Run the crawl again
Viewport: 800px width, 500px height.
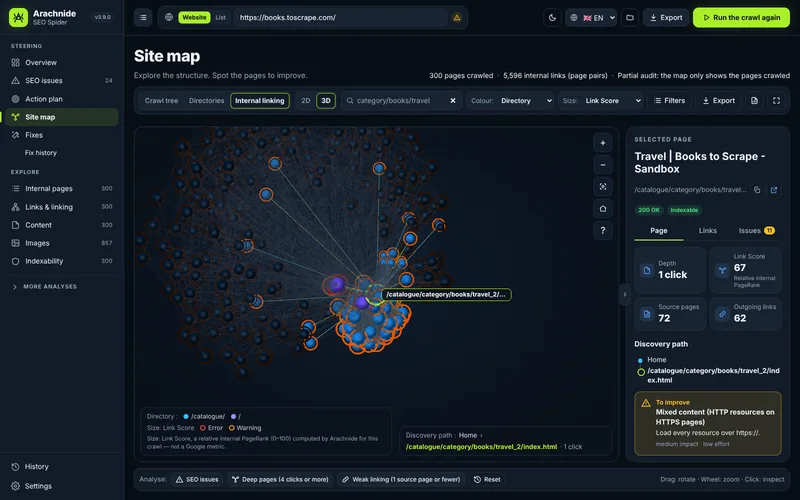pyautogui.click(x=741, y=17)
